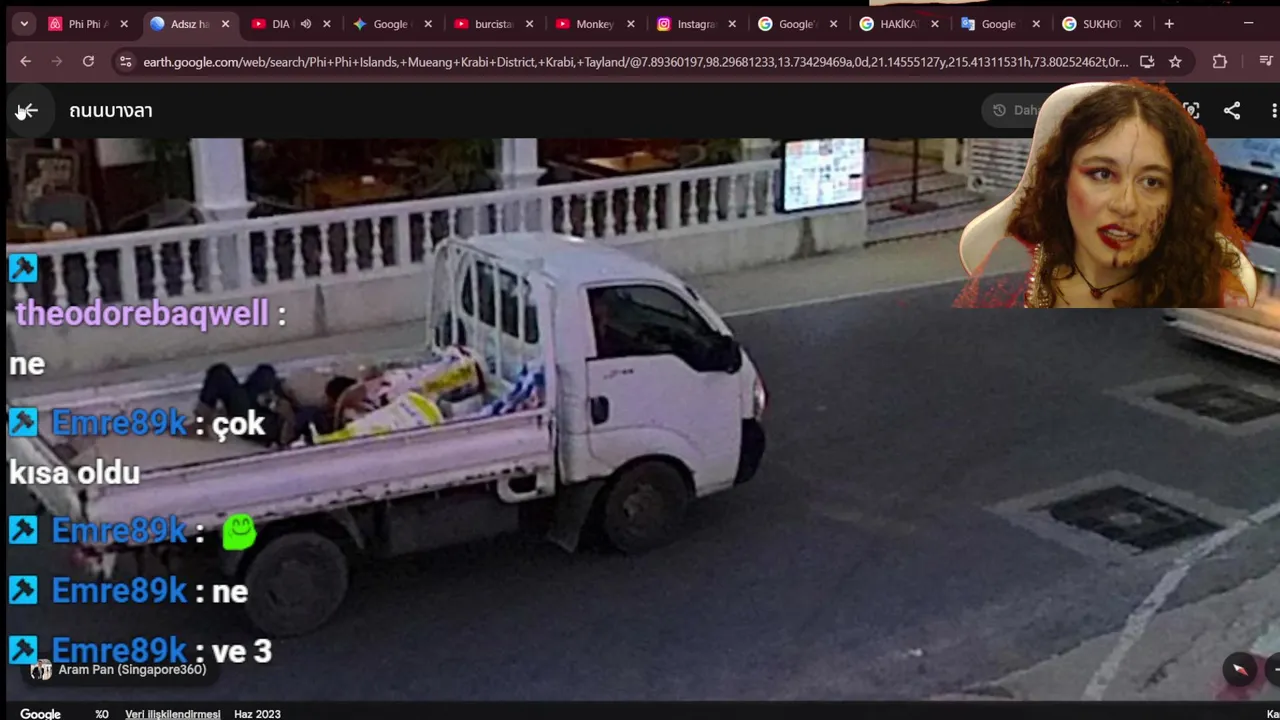Click the Haz 2023 date text
Image resolution: width=1280 pixels, height=720 pixels.
(257, 714)
